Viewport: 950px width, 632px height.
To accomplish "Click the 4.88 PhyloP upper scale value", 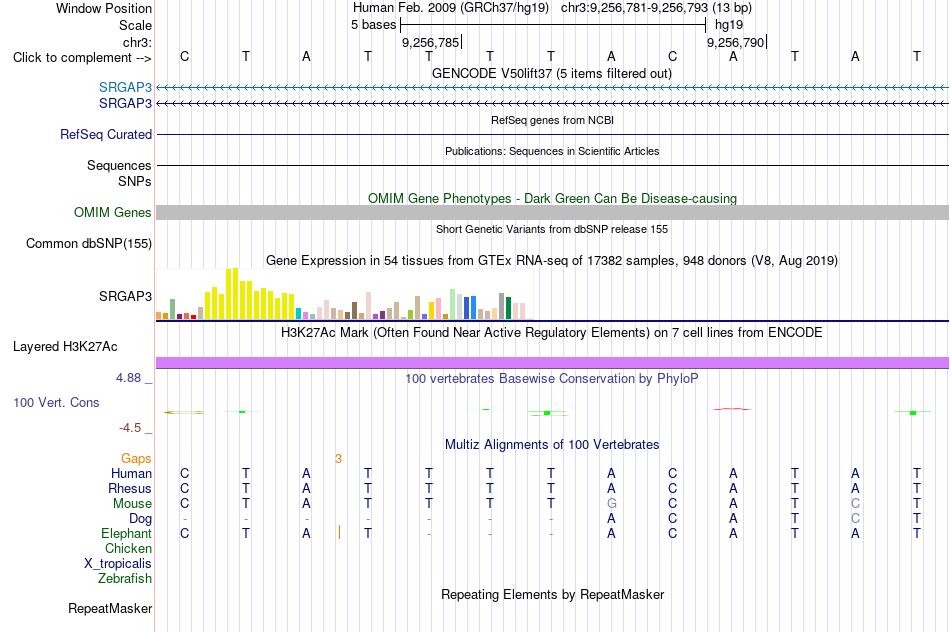I will pyautogui.click(x=128, y=378).
